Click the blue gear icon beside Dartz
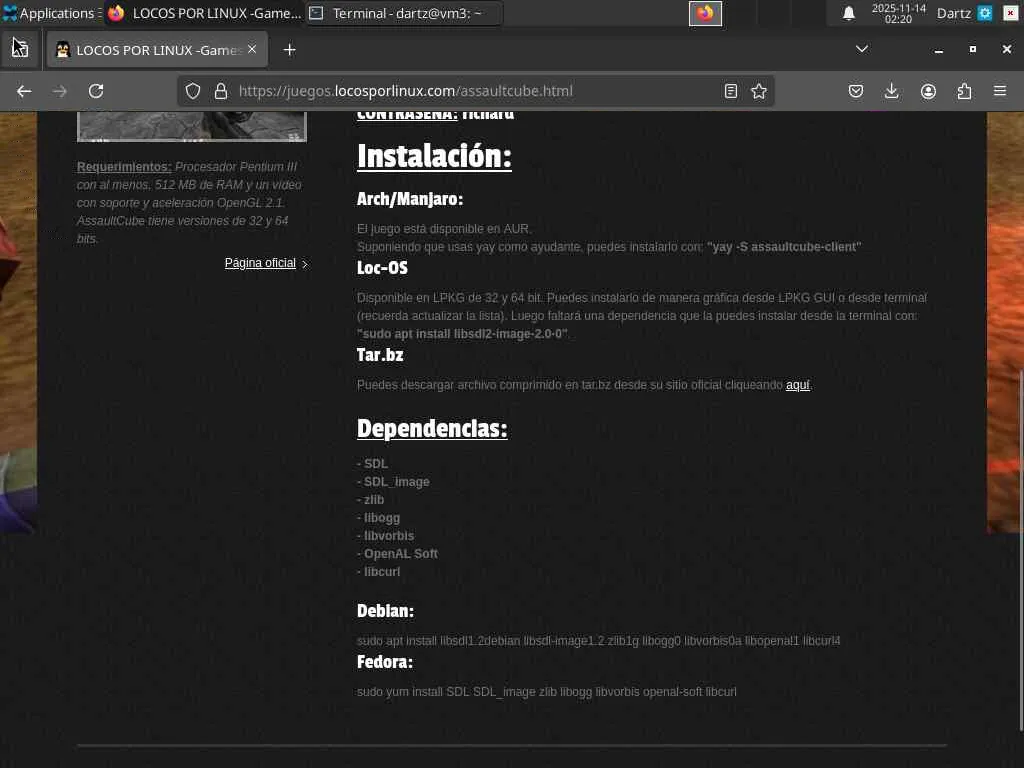 pos(985,13)
